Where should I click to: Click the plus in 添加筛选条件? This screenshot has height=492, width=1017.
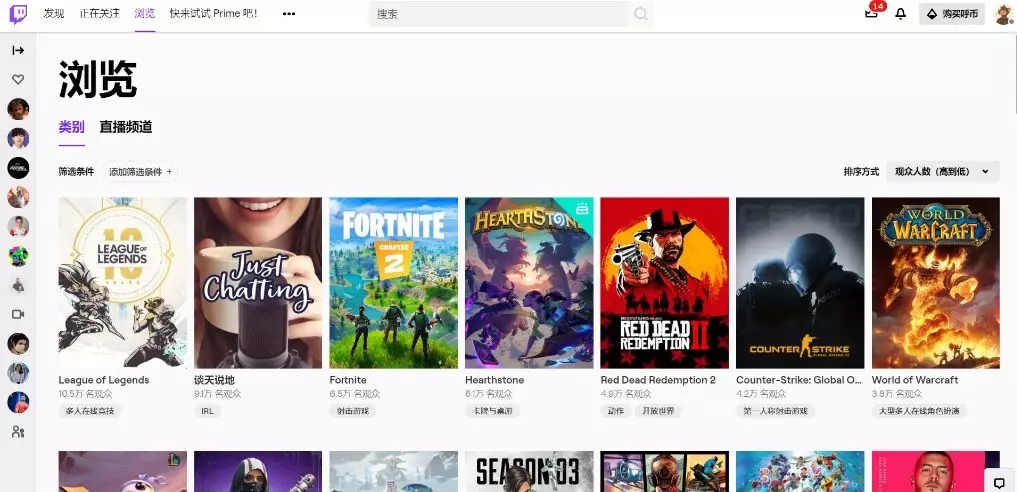[169, 172]
